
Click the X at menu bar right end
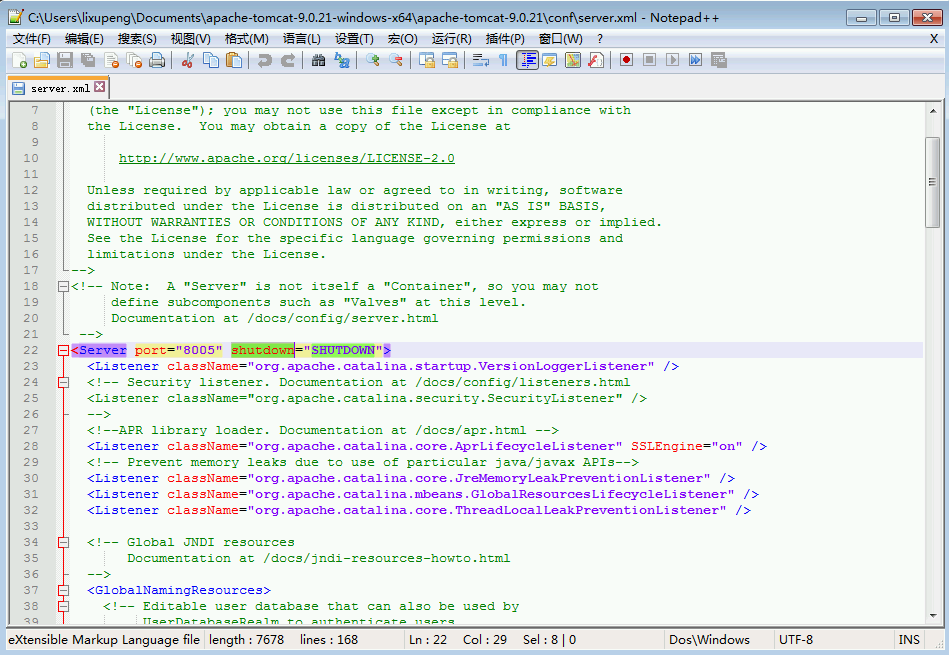coord(934,39)
